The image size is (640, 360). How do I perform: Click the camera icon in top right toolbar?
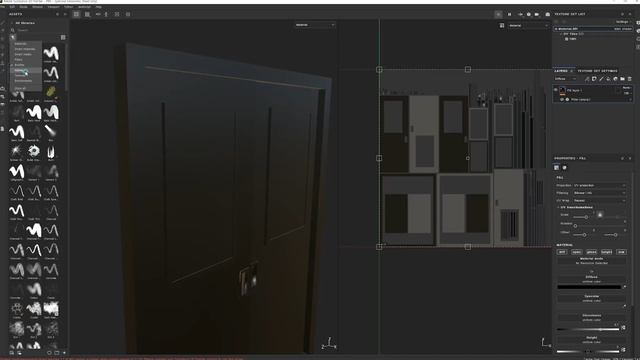[537, 14]
